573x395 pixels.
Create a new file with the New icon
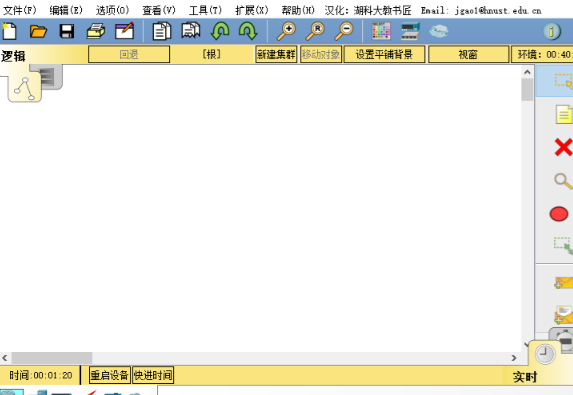click(9, 31)
